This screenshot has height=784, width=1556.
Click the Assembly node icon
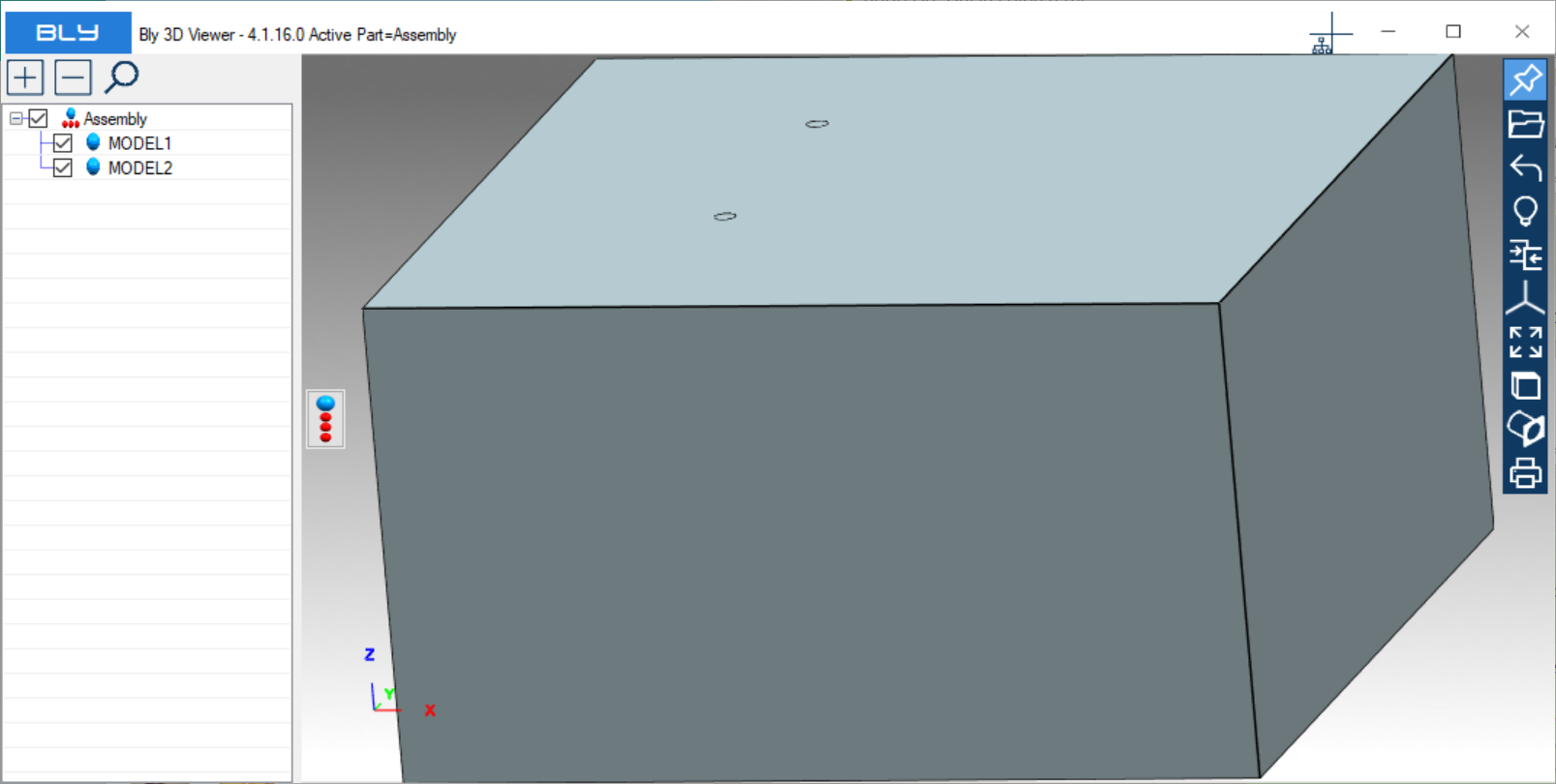click(70, 118)
